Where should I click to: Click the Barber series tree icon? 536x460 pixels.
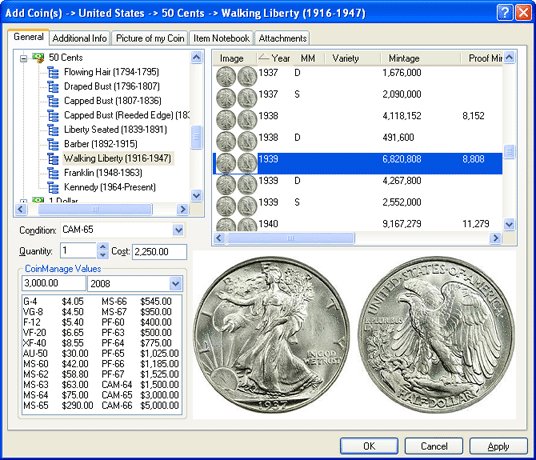[x=53, y=144]
